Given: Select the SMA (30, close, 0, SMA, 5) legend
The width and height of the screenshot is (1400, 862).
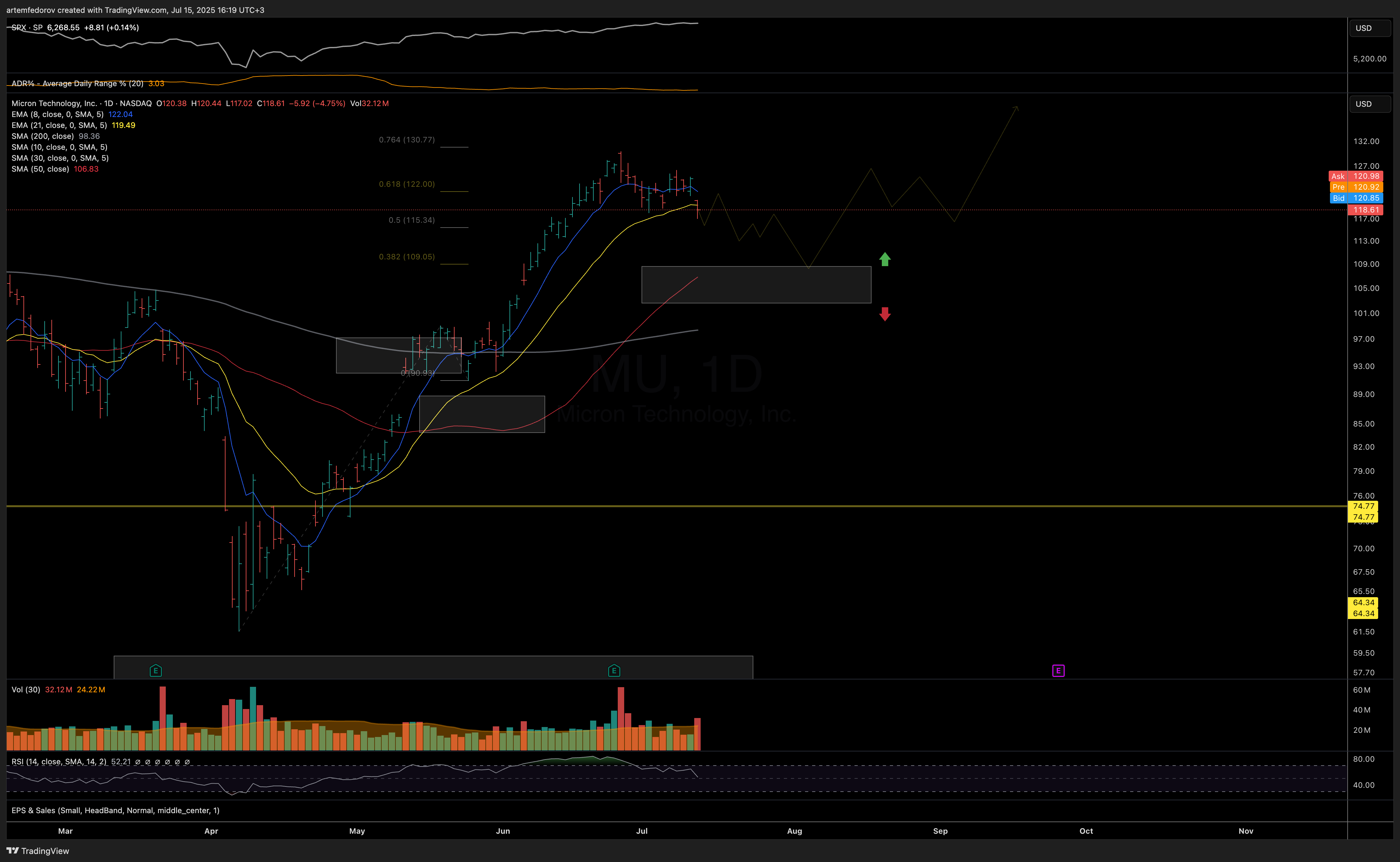Looking at the screenshot, I should click(60, 158).
